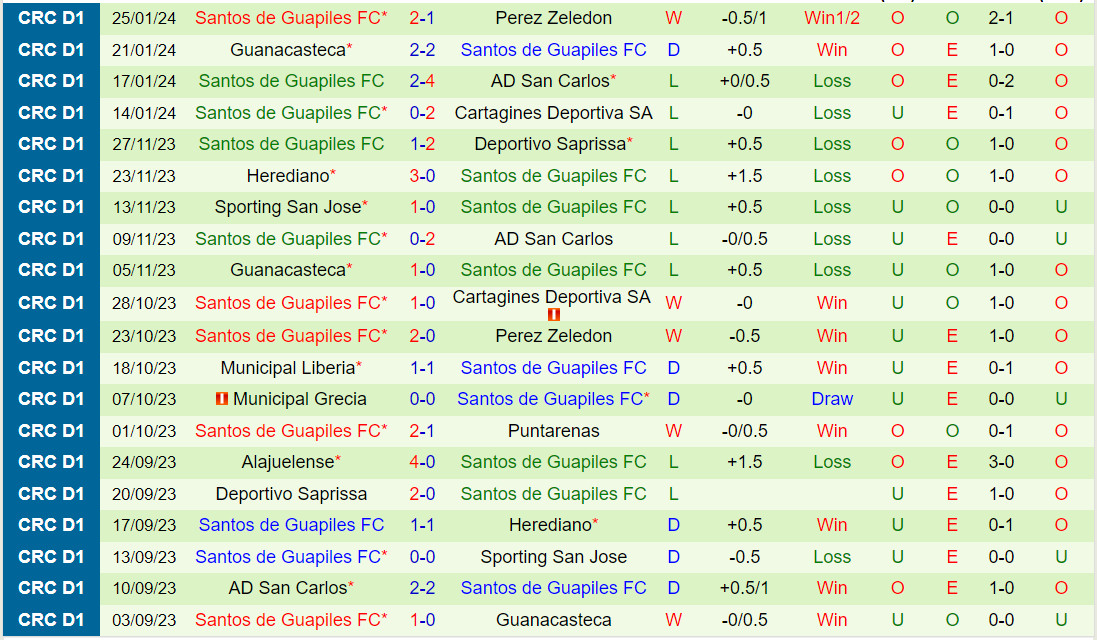The height and width of the screenshot is (640, 1097).
Task: Open Cartagines Deportiva SA in the 14/01/24 match
Action: [x=553, y=113]
